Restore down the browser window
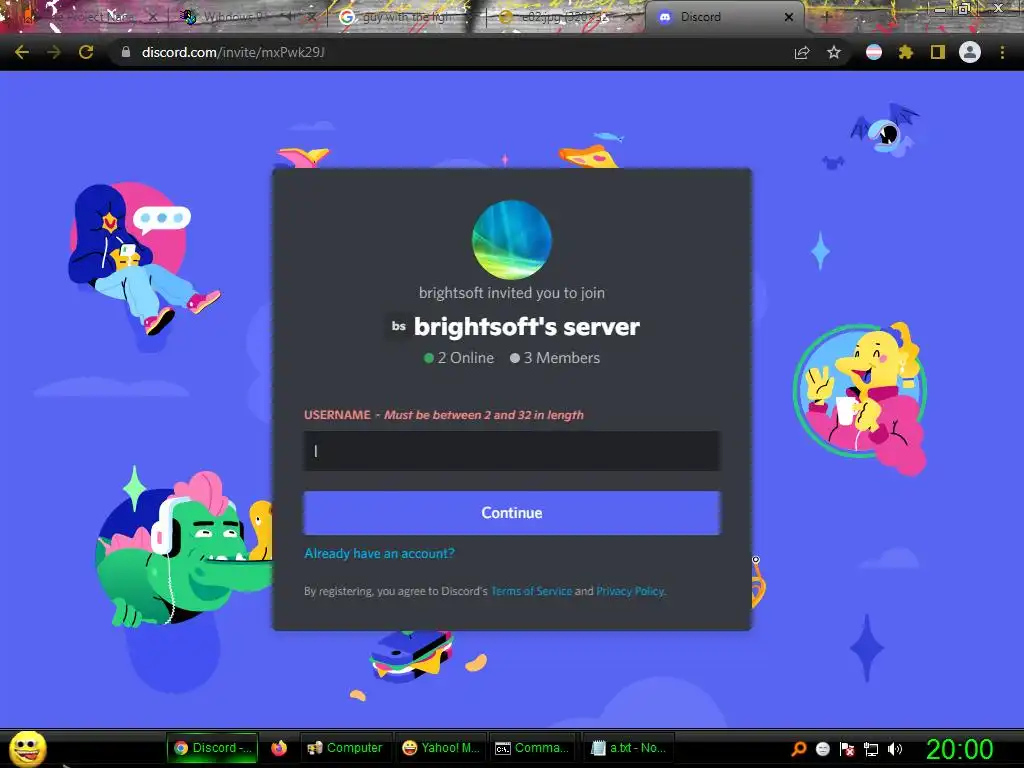 coord(963,8)
